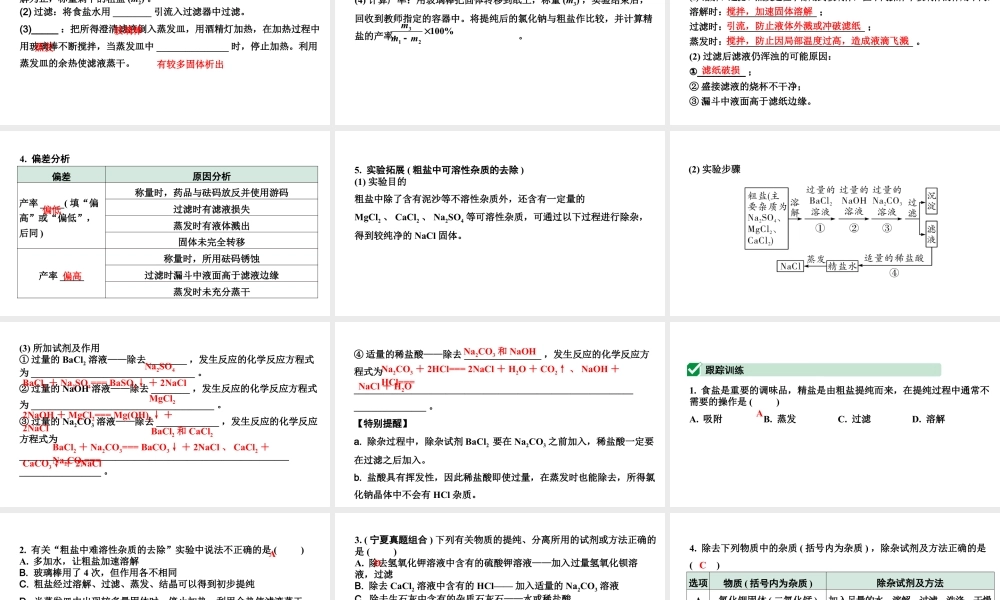Click the green checkmark icon beside 跟踪训练
Viewport: 1000px width, 600px height.
[693, 368]
